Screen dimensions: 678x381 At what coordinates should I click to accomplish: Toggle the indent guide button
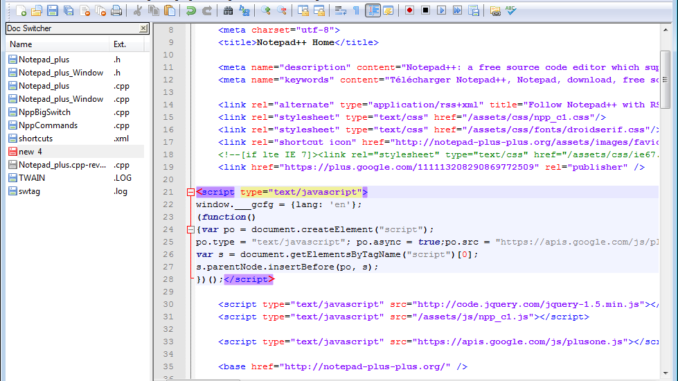coord(372,11)
